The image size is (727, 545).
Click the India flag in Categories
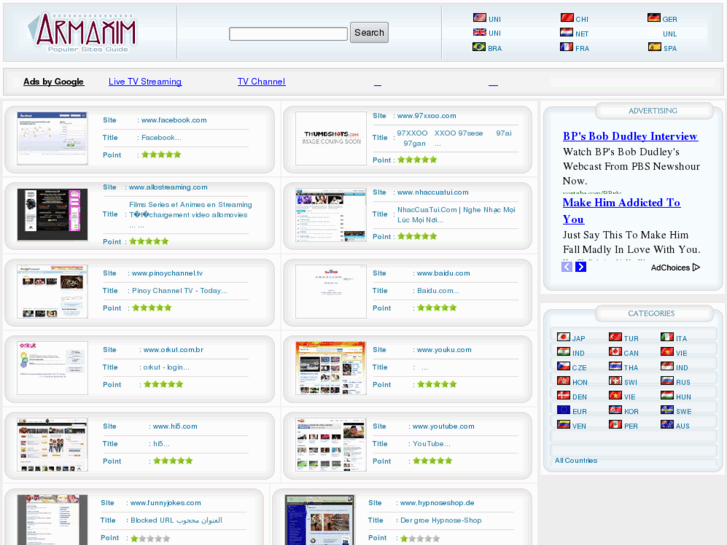563,352
